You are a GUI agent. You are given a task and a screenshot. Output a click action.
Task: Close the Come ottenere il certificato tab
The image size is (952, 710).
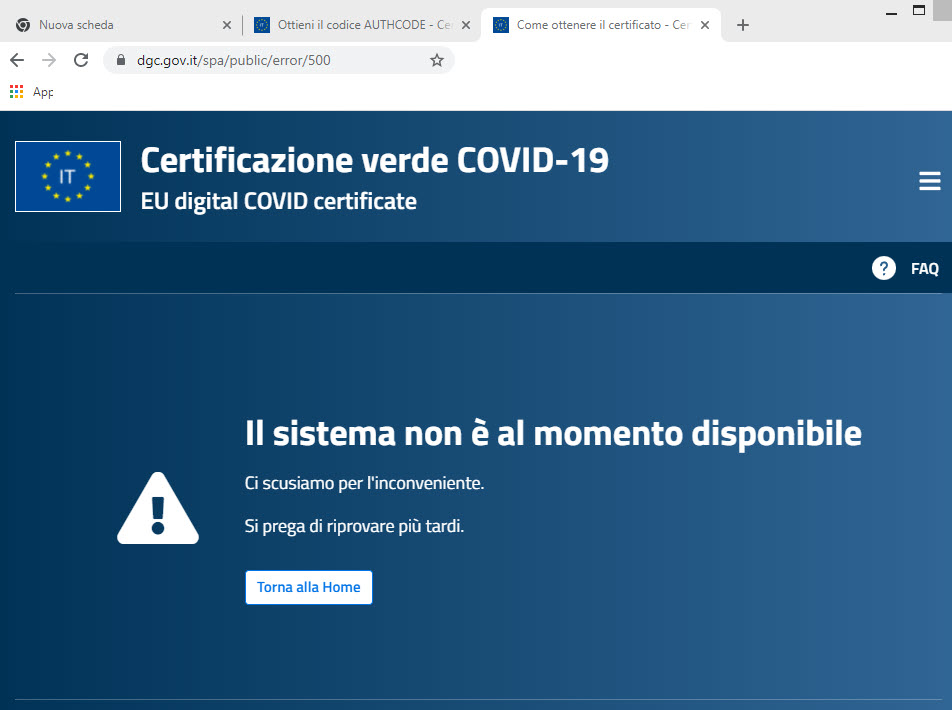pyautogui.click(x=705, y=25)
